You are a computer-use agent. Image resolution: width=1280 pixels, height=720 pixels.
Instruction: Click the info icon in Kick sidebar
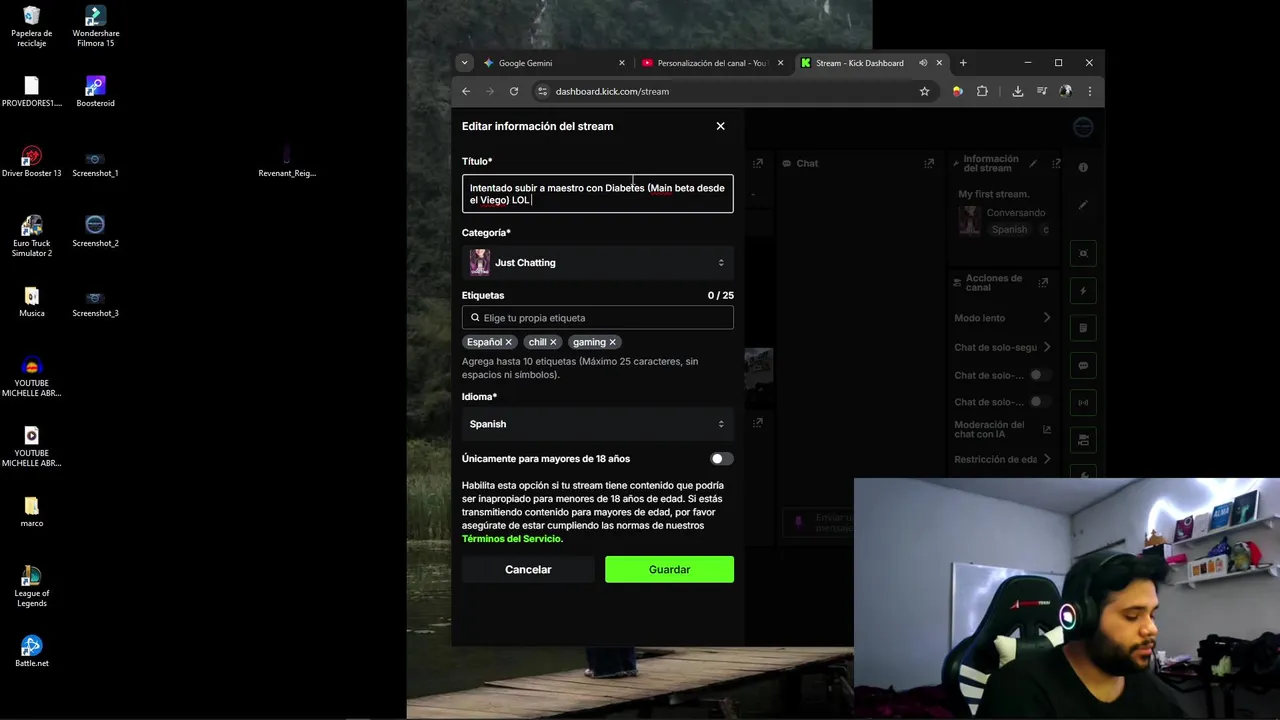click(1083, 167)
